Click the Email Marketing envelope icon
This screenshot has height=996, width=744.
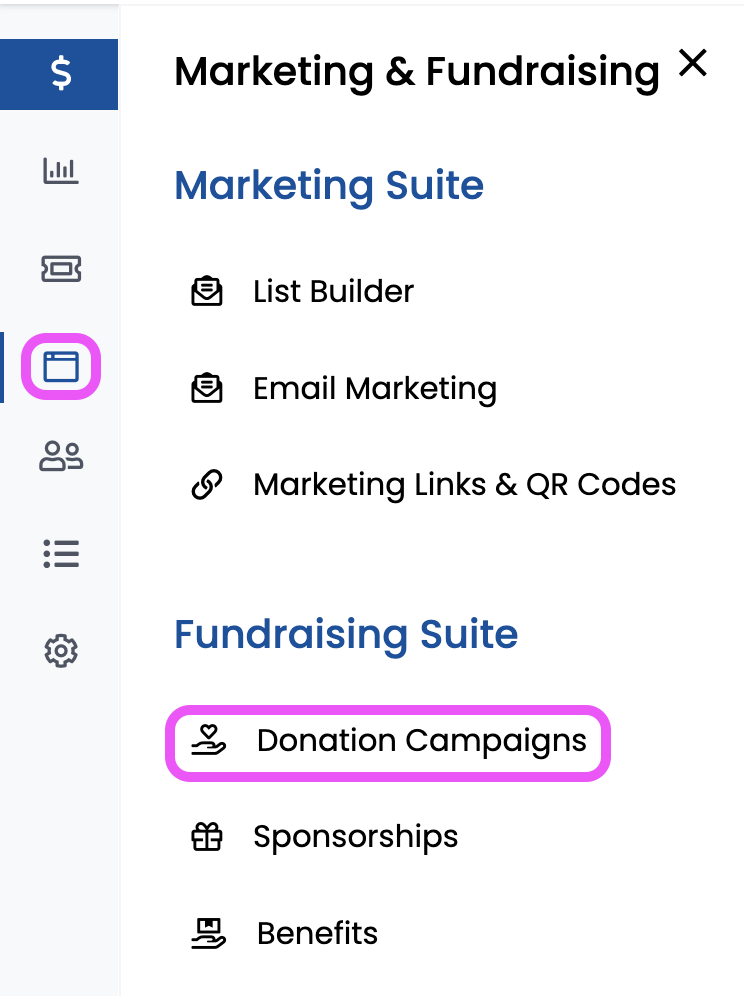pyautogui.click(x=207, y=388)
